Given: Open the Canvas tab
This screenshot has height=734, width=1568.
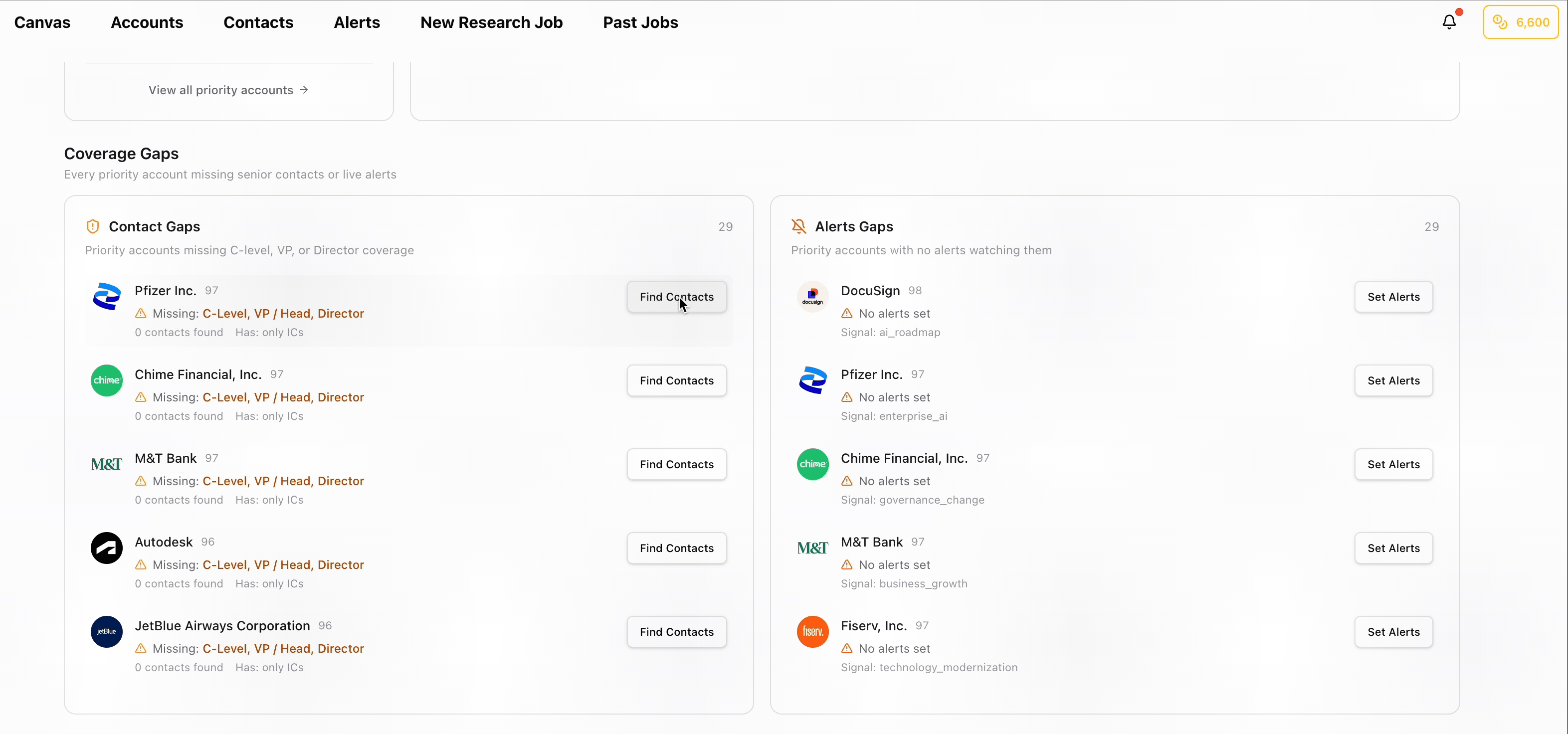Looking at the screenshot, I should pyautogui.click(x=42, y=22).
